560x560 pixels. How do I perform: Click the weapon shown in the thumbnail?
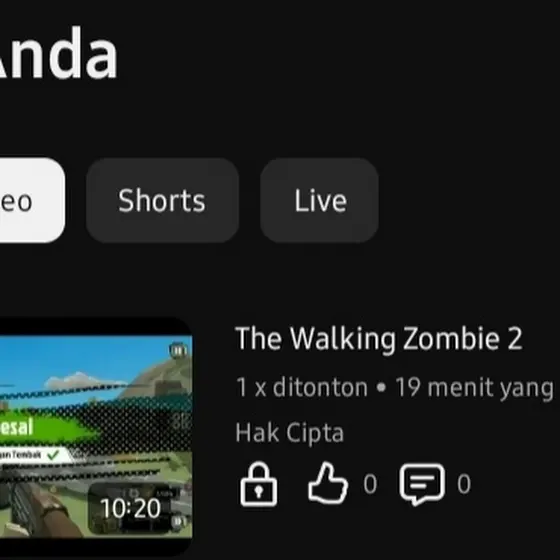click(x=34, y=505)
